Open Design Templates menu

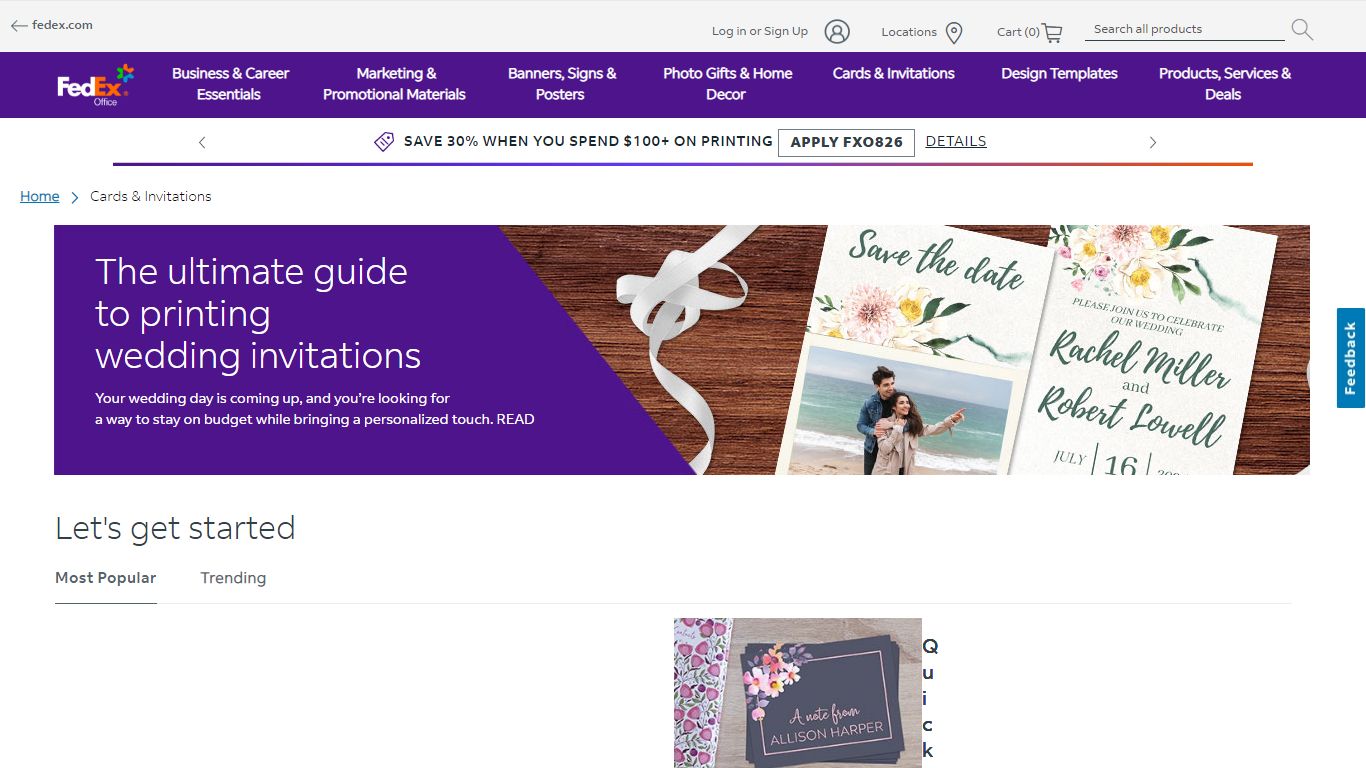click(1059, 73)
